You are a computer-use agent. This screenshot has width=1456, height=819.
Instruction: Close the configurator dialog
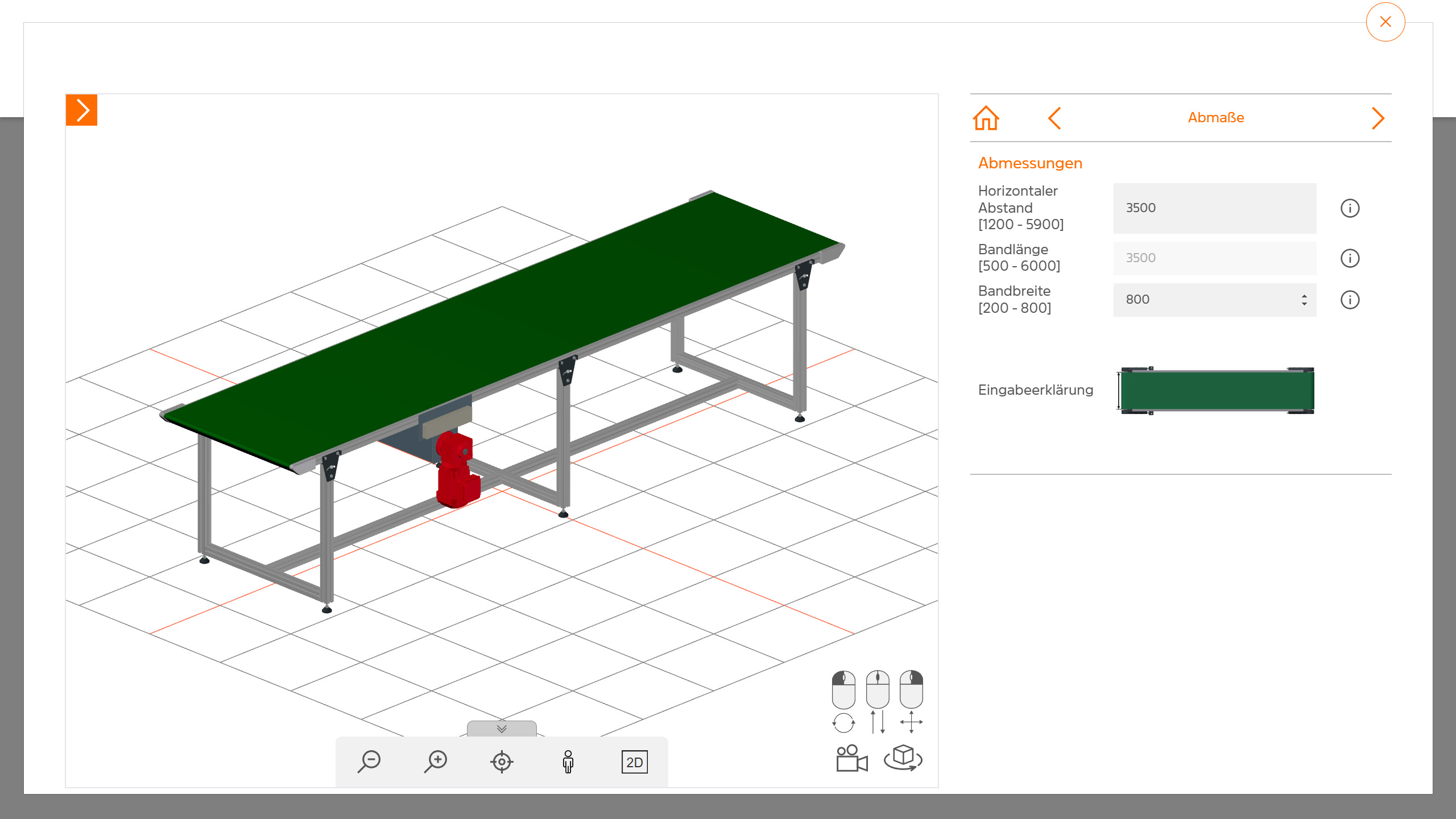tap(1385, 22)
